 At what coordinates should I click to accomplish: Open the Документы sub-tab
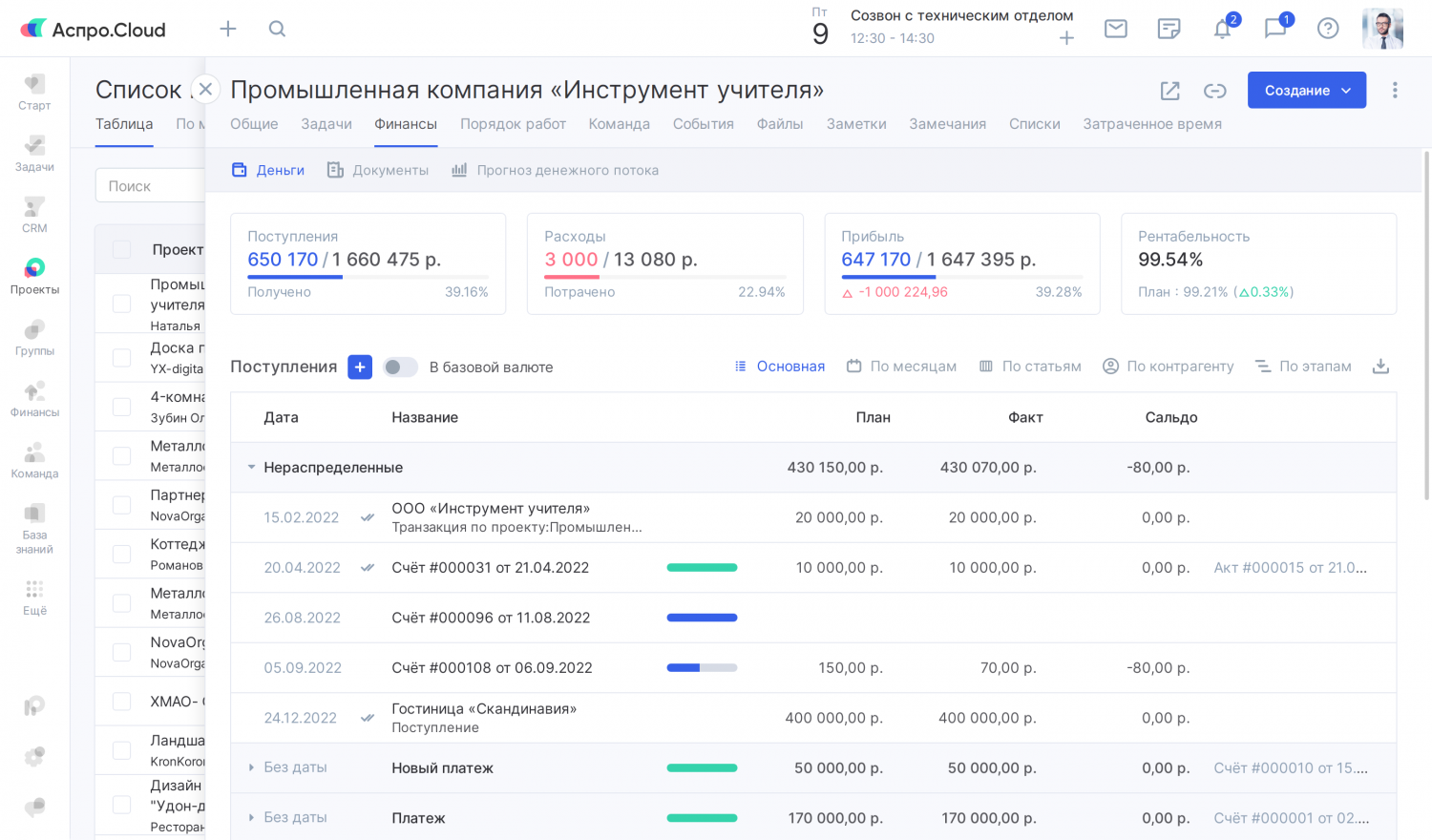378,170
